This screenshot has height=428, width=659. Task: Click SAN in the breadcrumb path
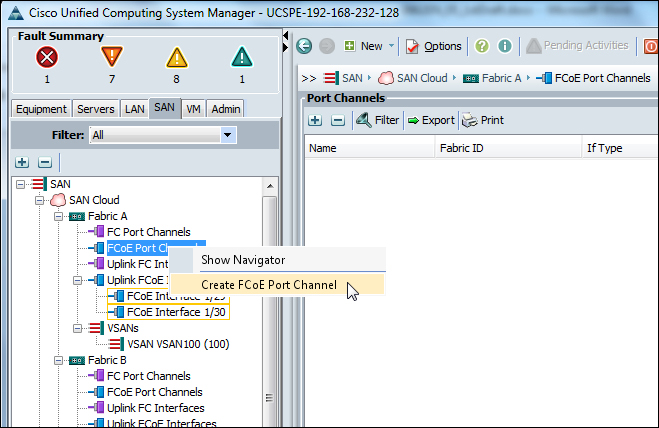pyautogui.click(x=352, y=78)
